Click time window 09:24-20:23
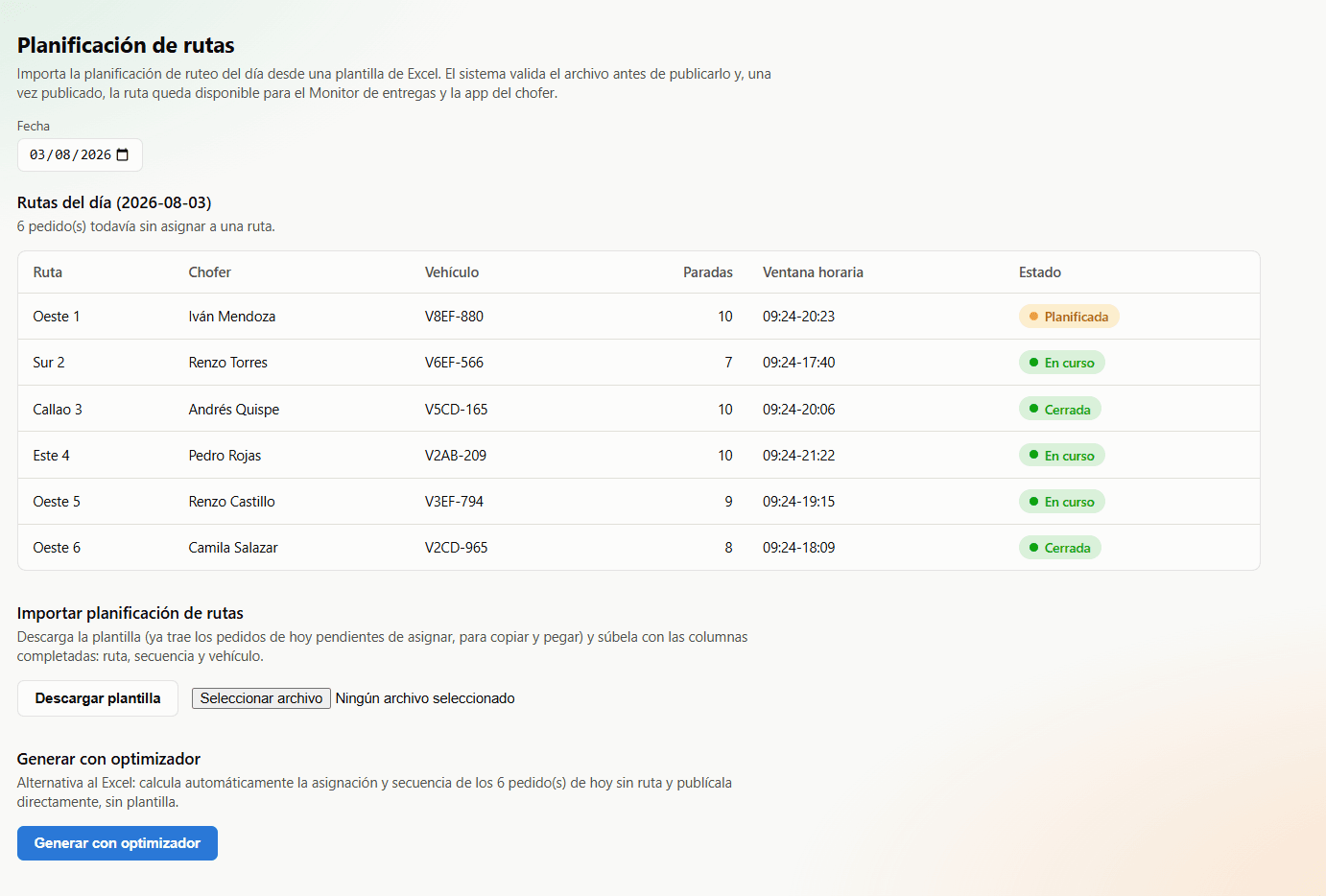 [x=799, y=317]
